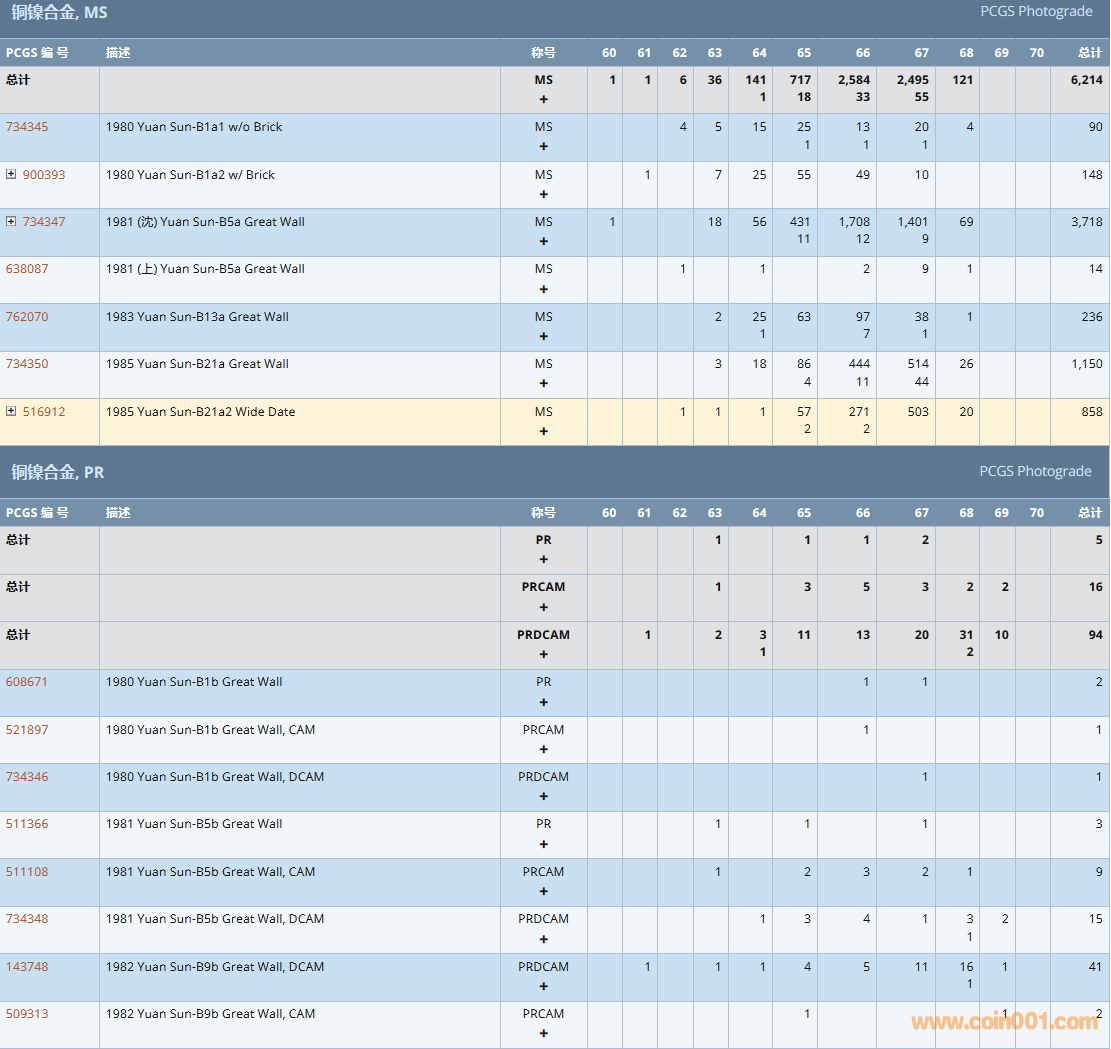This screenshot has height=1049, width=1111.
Task: Click the PCGS number 900393 link
Action: [x=44, y=175]
